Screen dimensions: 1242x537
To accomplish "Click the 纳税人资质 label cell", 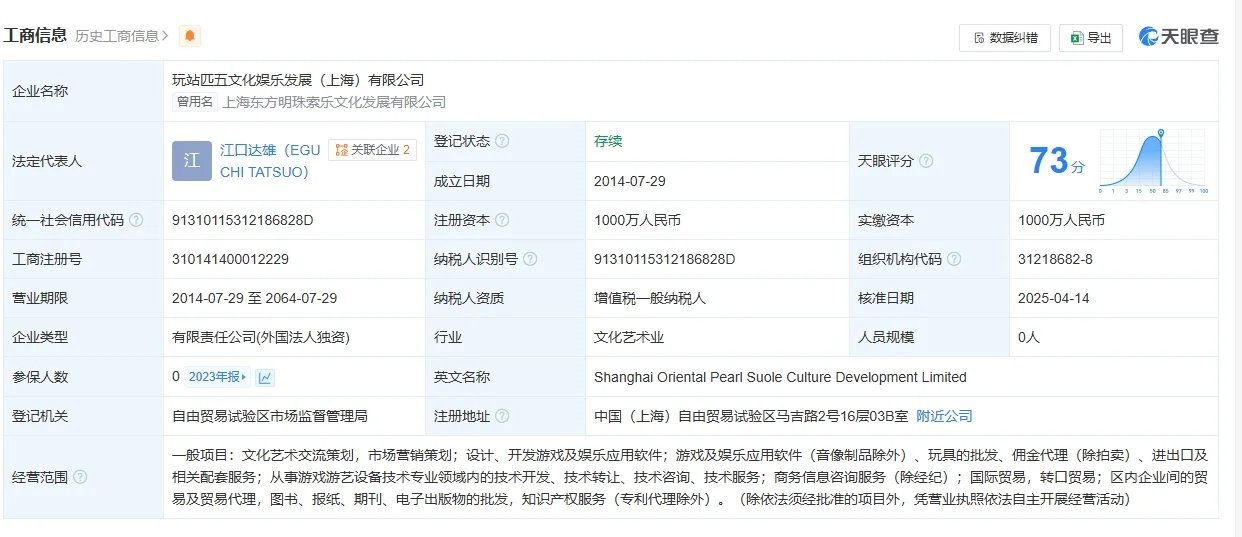I will (505, 298).
